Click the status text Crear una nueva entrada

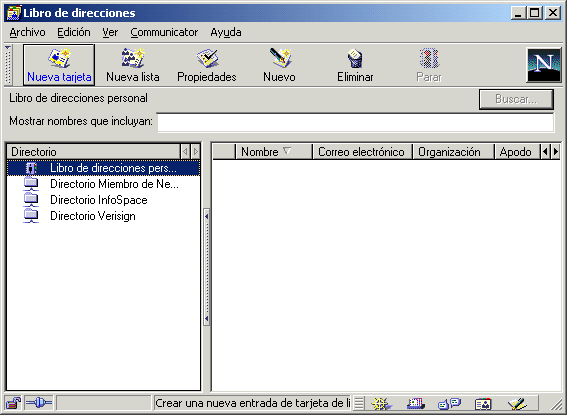[x=252, y=403]
